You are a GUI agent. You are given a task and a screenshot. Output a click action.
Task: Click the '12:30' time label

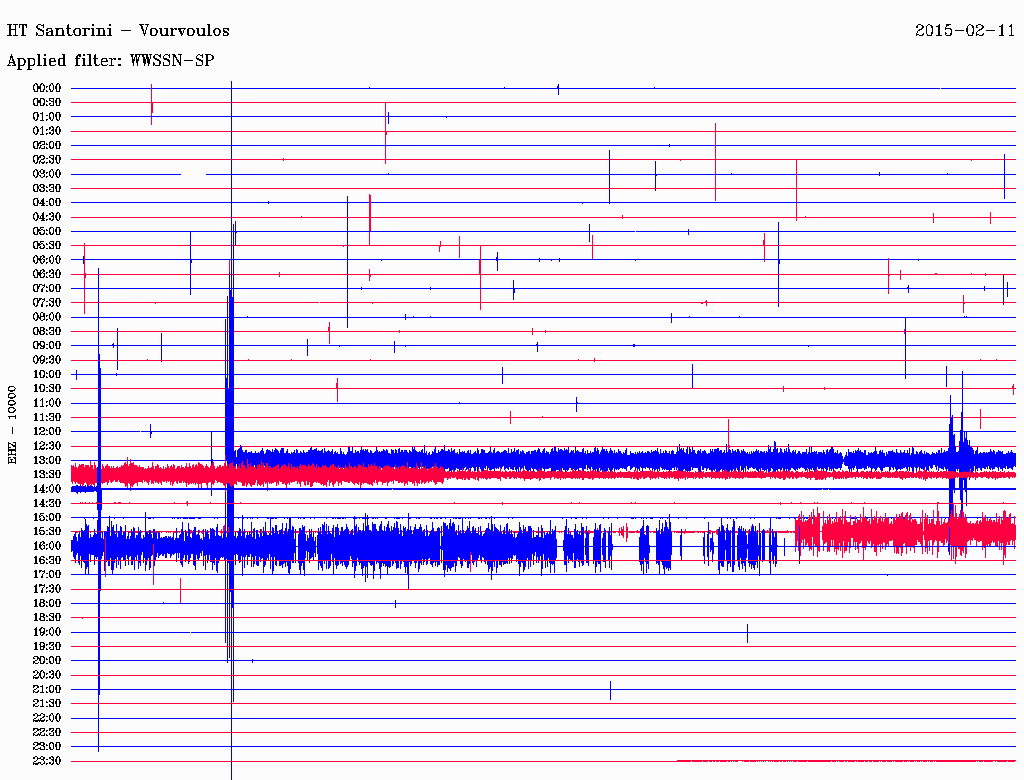pos(47,446)
